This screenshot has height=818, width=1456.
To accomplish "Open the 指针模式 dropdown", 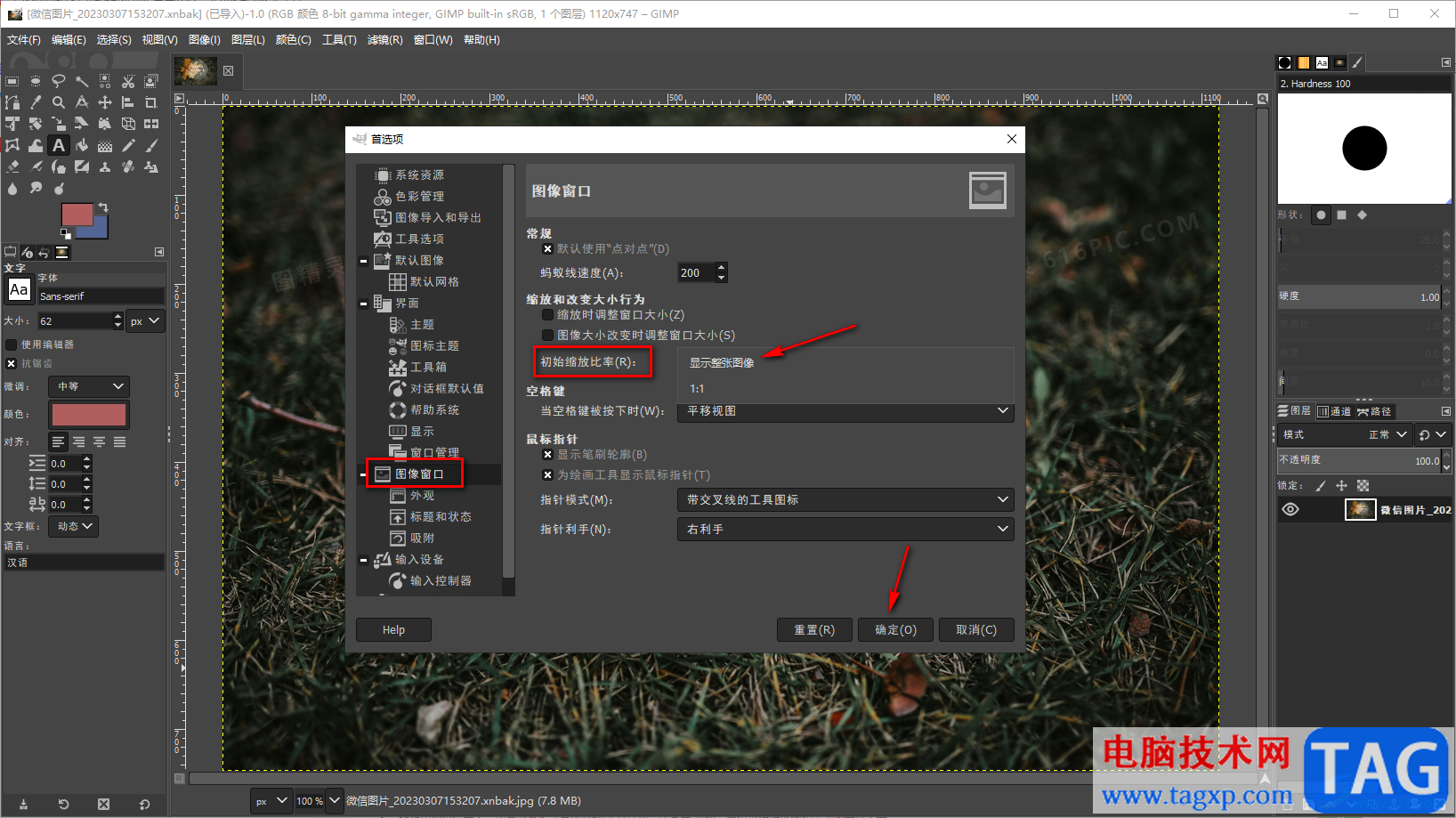I will click(845, 500).
